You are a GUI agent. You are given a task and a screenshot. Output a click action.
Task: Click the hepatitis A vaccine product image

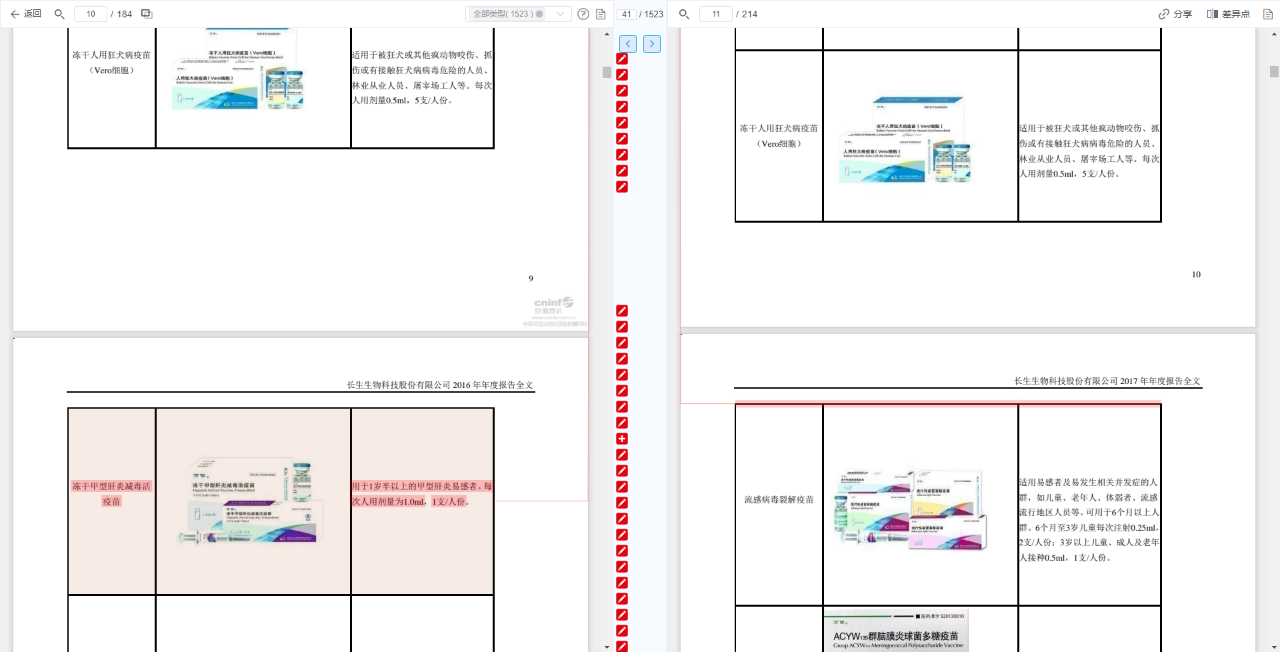[x=253, y=500]
